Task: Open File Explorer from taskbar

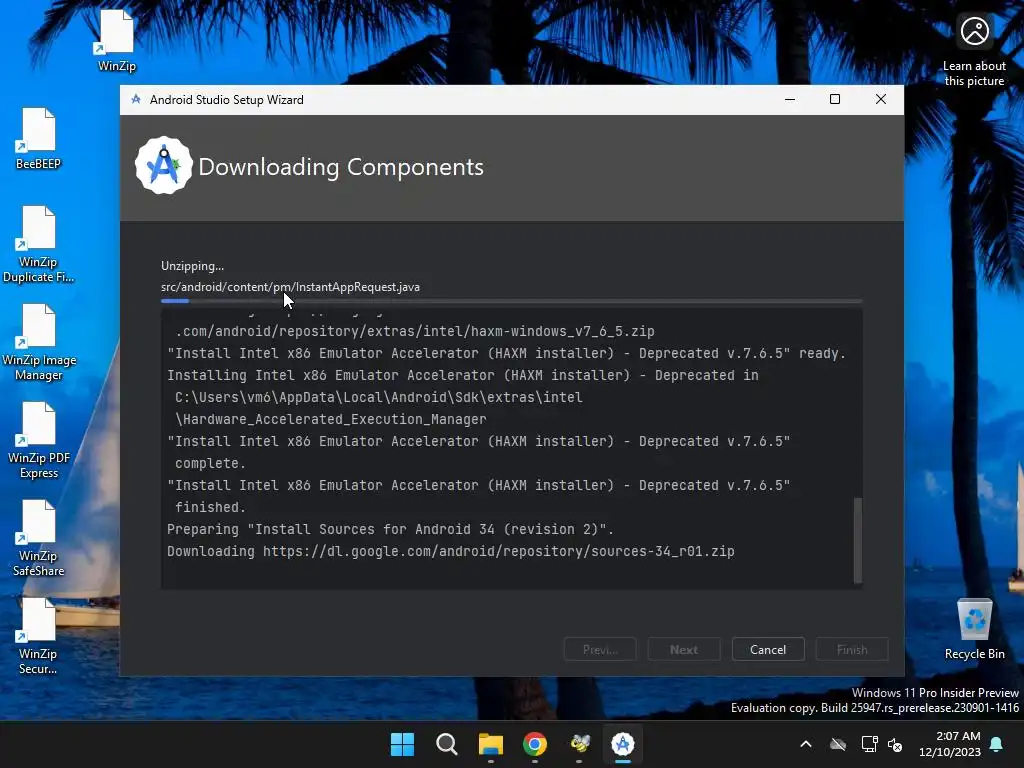Action: [x=490, y=744]
